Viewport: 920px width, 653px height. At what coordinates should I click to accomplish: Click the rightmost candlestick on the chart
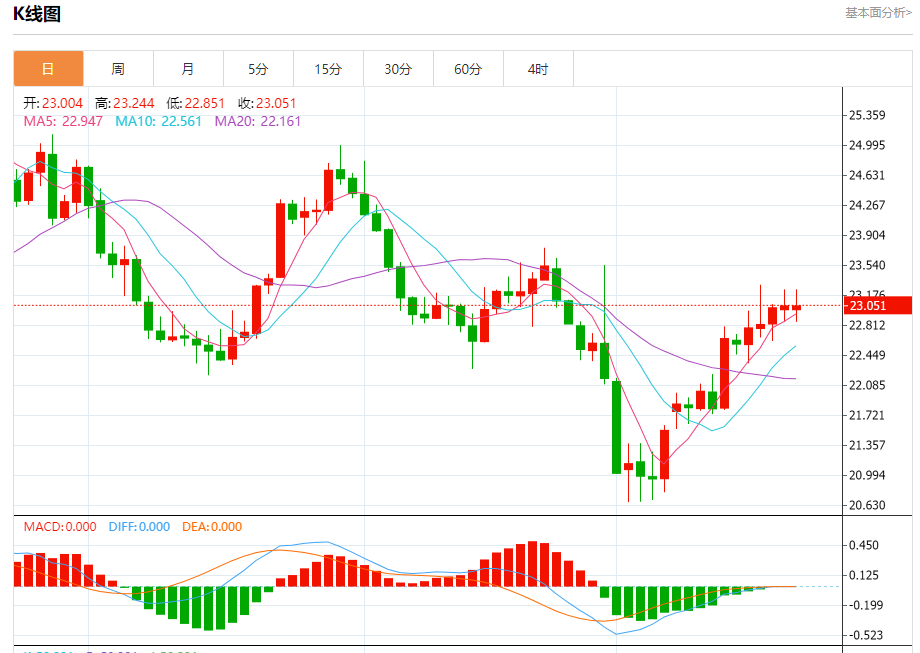pos(797,307)
